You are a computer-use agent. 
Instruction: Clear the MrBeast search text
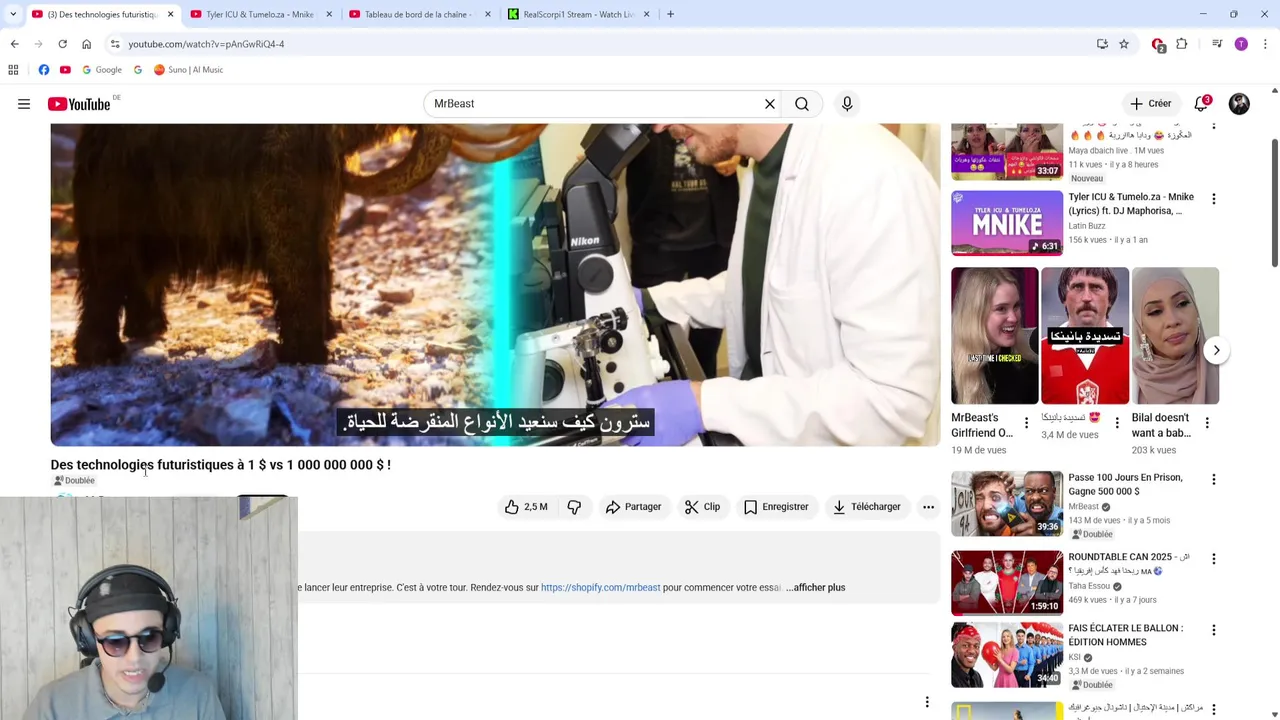(x=770, y=104)
